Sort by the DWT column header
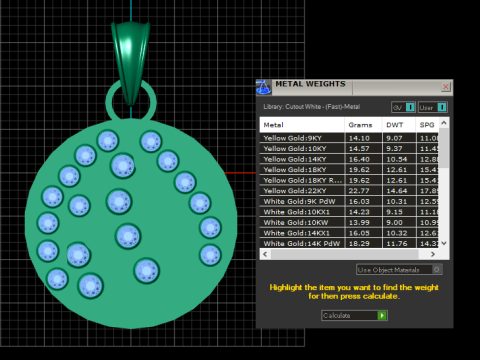This screenshot has width=480, height=360. tap(399, 125)
